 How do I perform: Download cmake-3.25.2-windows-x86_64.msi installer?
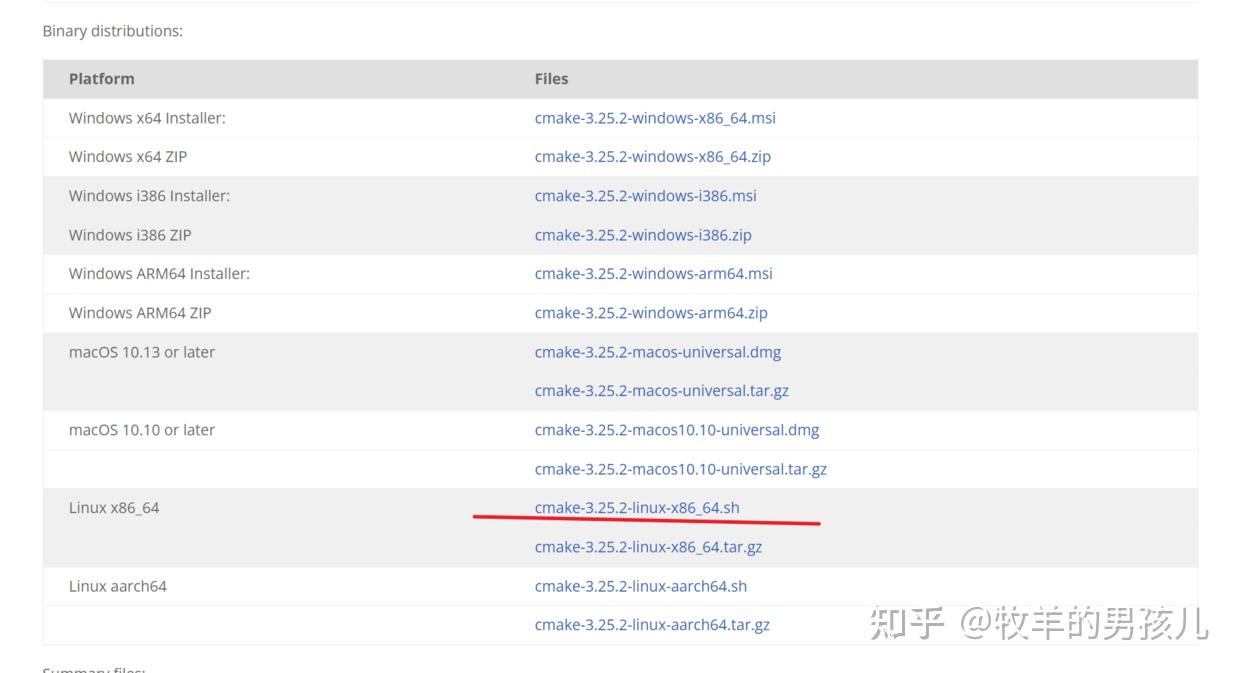(655, 118)
